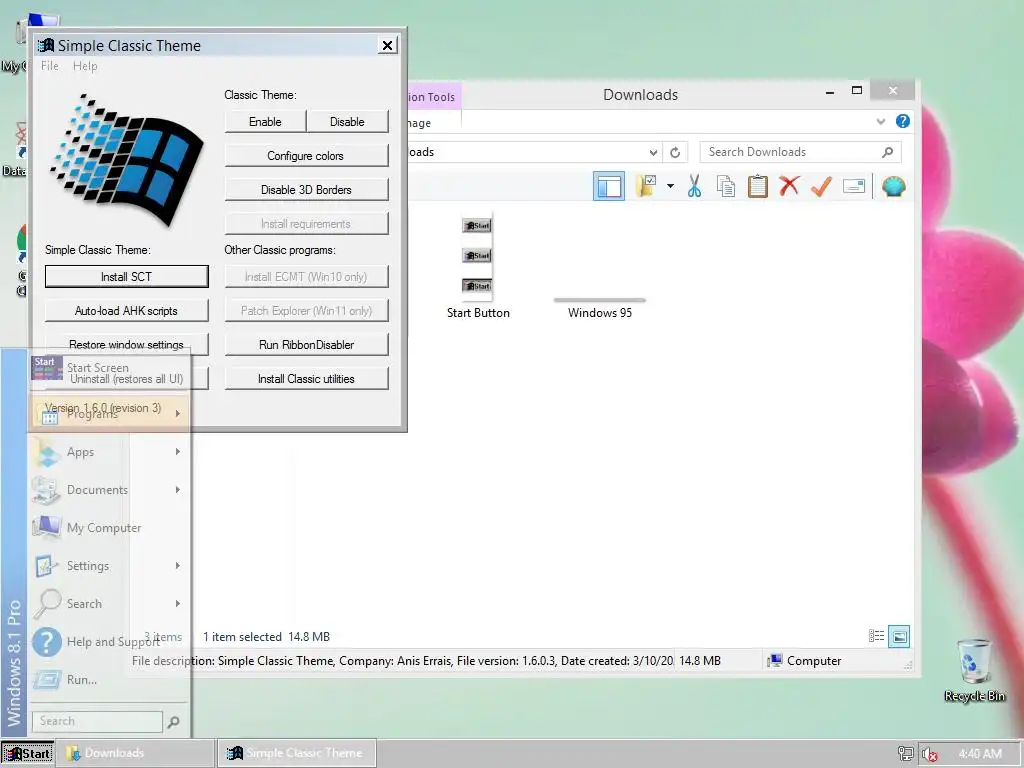Minimize the Downloads window
This screenshot has width=1024, height=768.
(x=829, y=92)
